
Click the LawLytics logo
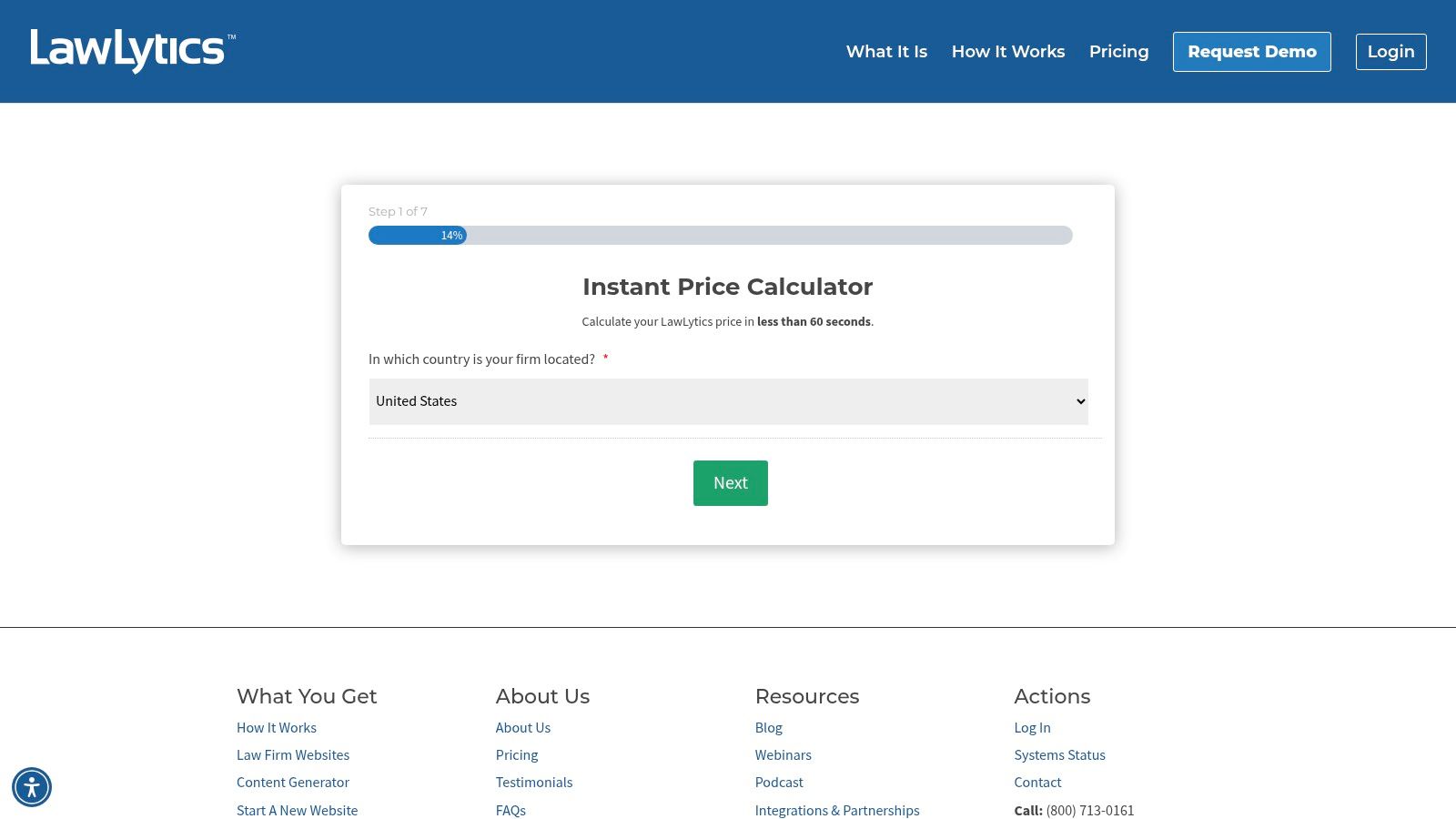pyautogui.click(x=132, y=50)
